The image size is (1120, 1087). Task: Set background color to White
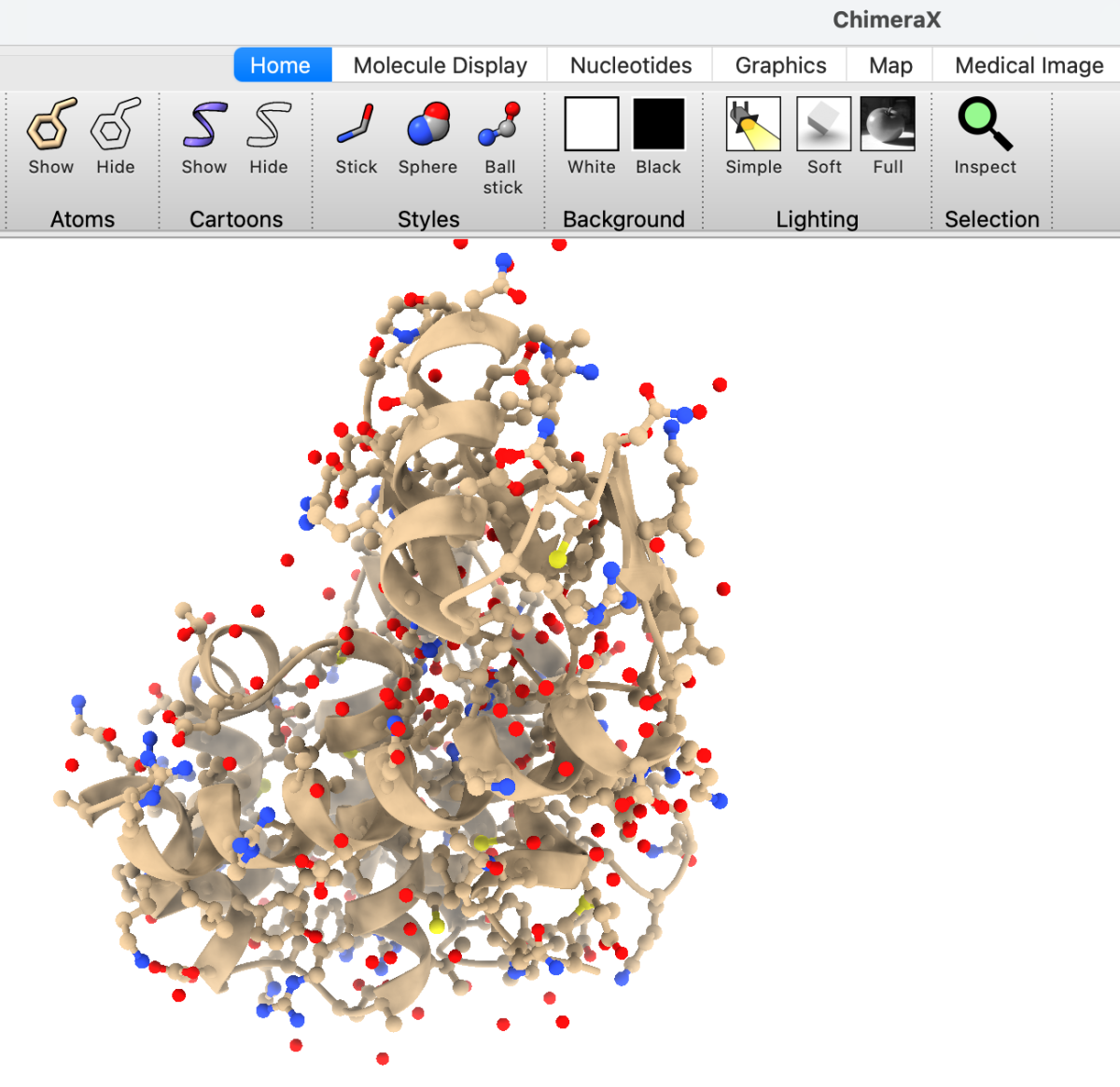pyautogui.click(x=592, y=124)
